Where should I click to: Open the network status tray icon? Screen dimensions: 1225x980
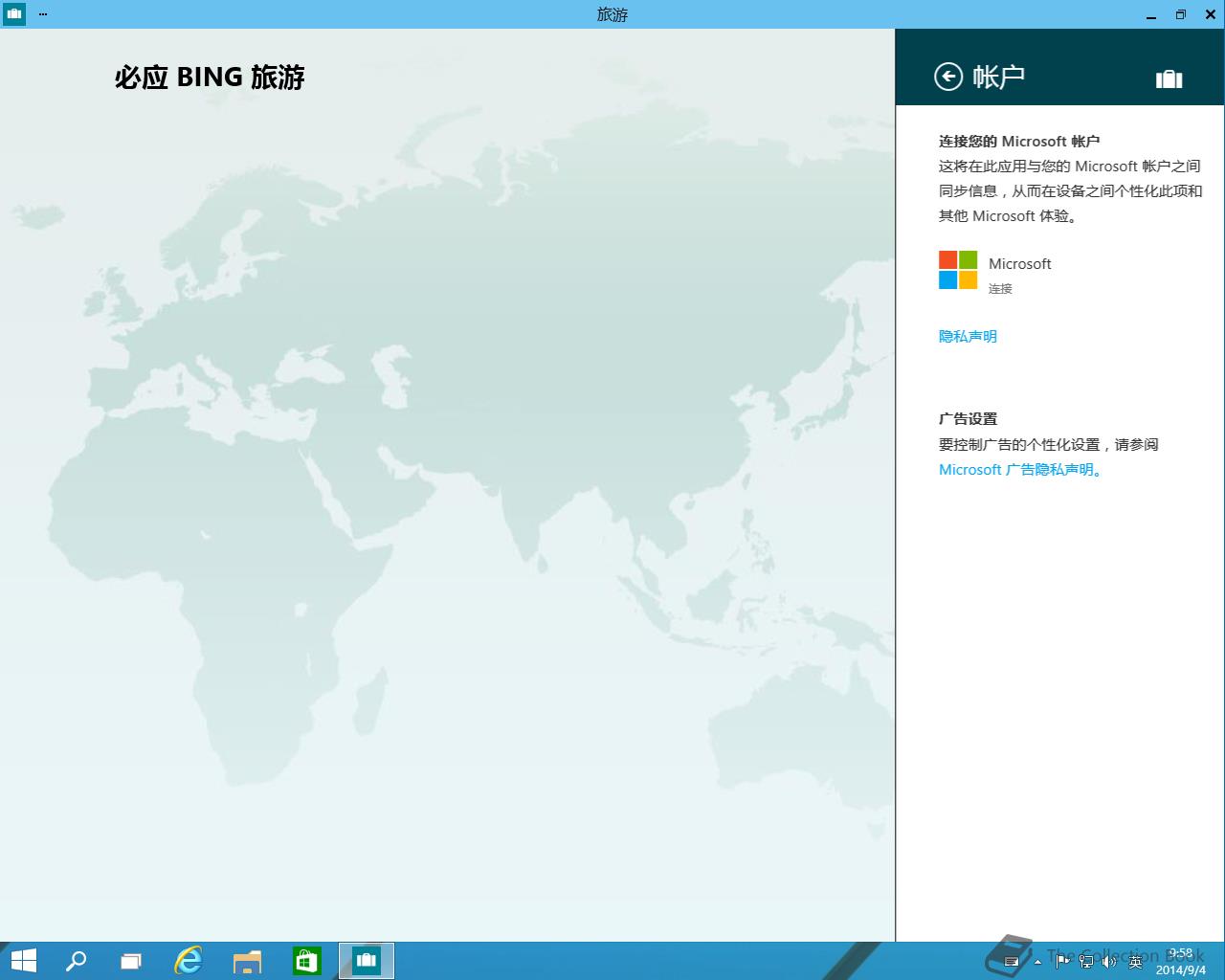[1086, 961]
